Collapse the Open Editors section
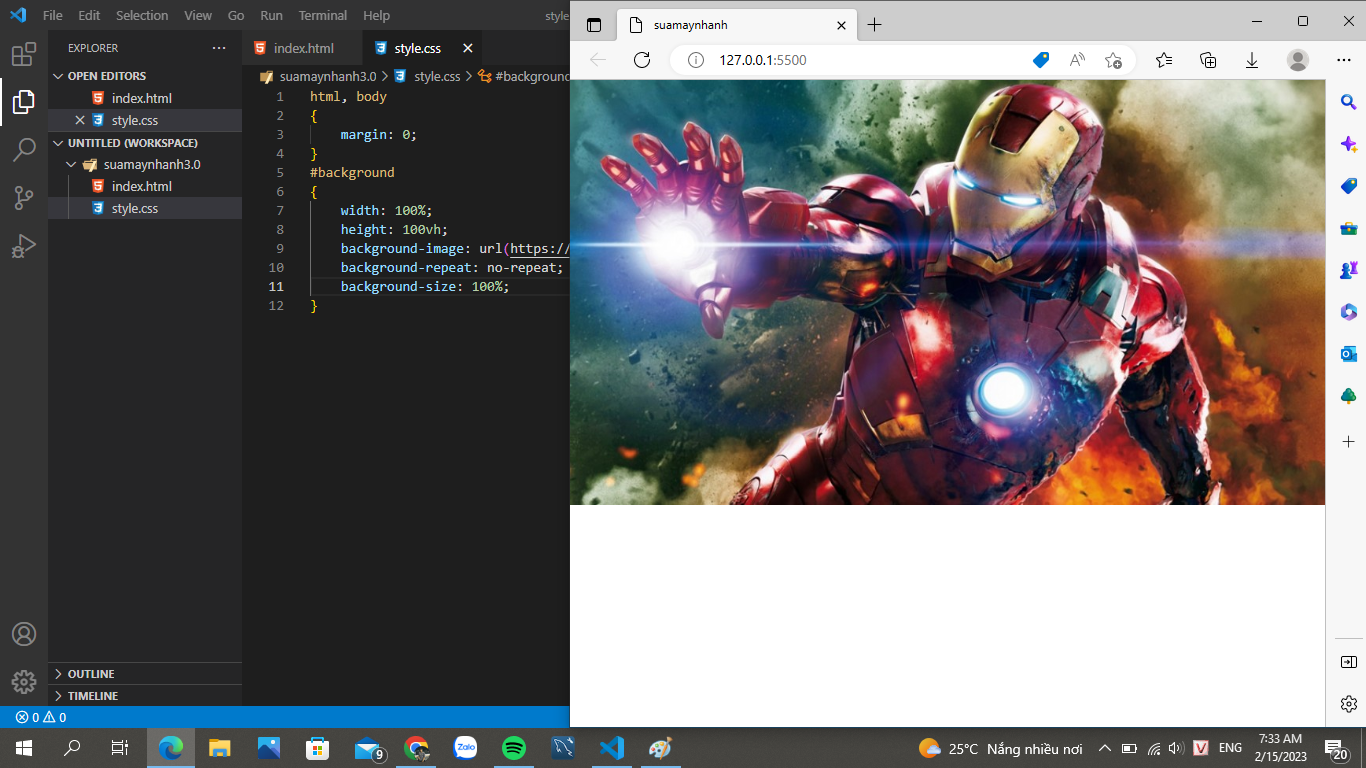The height and width of the screenshot is (768, 1366). (x=145, y=76)
